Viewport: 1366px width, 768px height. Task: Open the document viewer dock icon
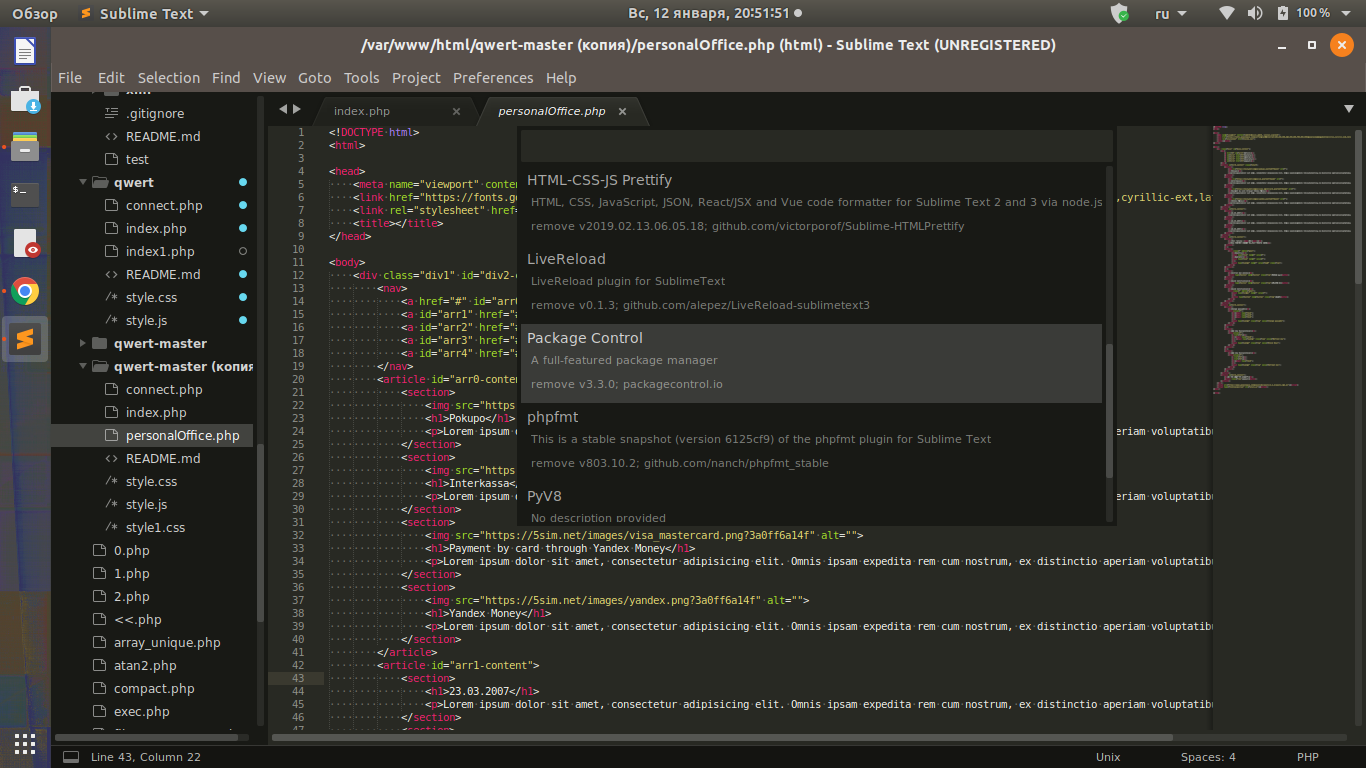25,244
